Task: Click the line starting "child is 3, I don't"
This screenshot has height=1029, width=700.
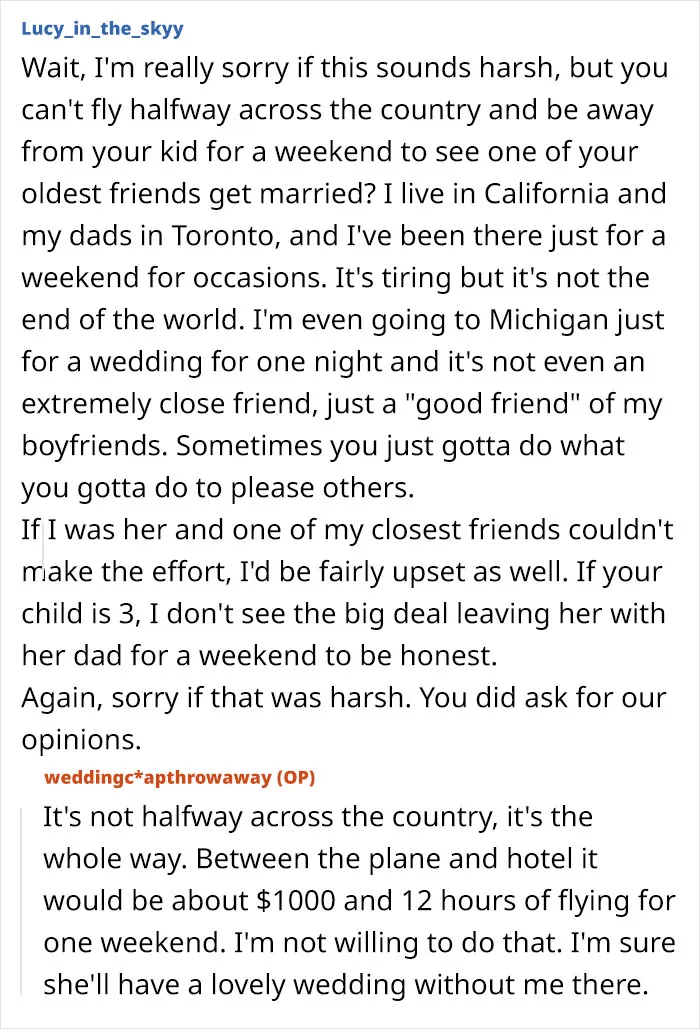Action: click(343, 614)
